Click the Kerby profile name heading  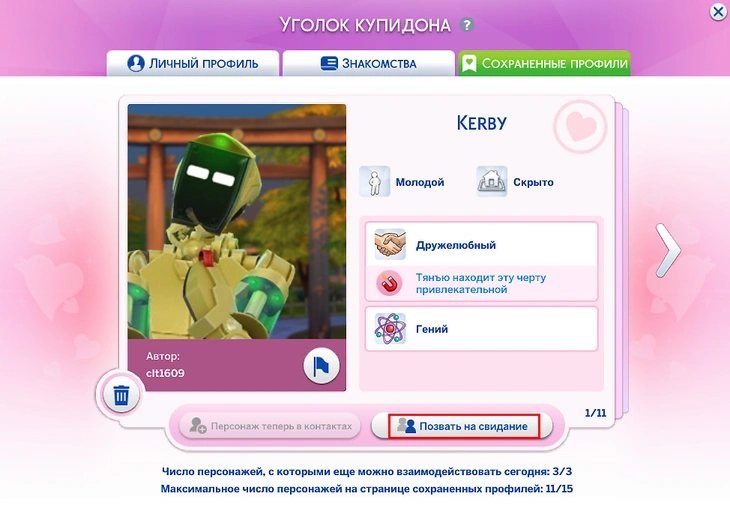(481, 124)
